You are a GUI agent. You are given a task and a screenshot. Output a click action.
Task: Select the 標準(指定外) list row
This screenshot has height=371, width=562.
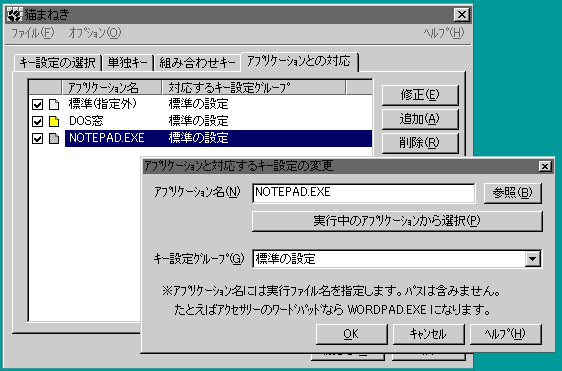pos(201,104)
